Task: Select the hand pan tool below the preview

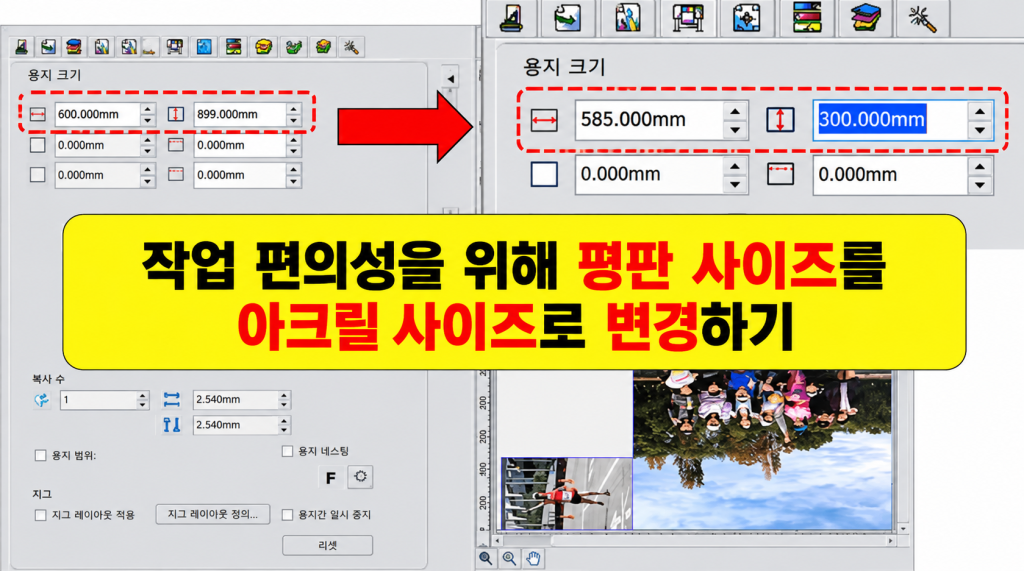Action: coord(534,558)
